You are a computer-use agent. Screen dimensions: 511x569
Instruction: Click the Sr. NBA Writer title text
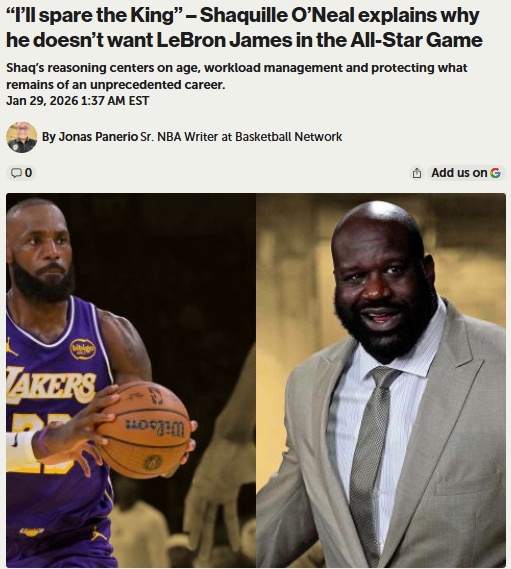point(181,137)
